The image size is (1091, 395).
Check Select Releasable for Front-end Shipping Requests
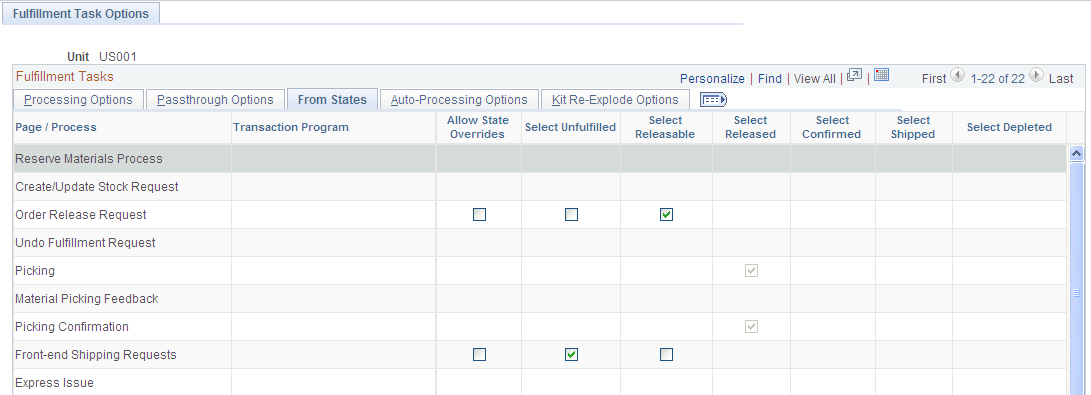667,355
